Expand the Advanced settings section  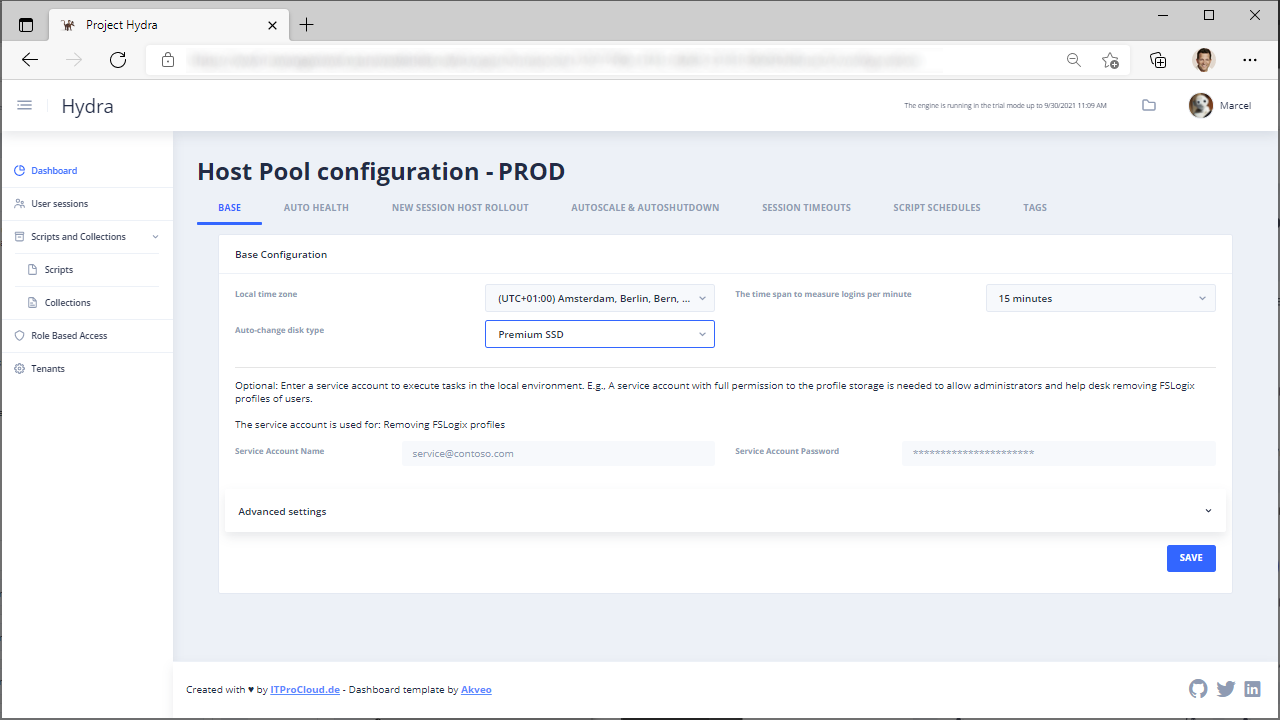tap(725, 511)
